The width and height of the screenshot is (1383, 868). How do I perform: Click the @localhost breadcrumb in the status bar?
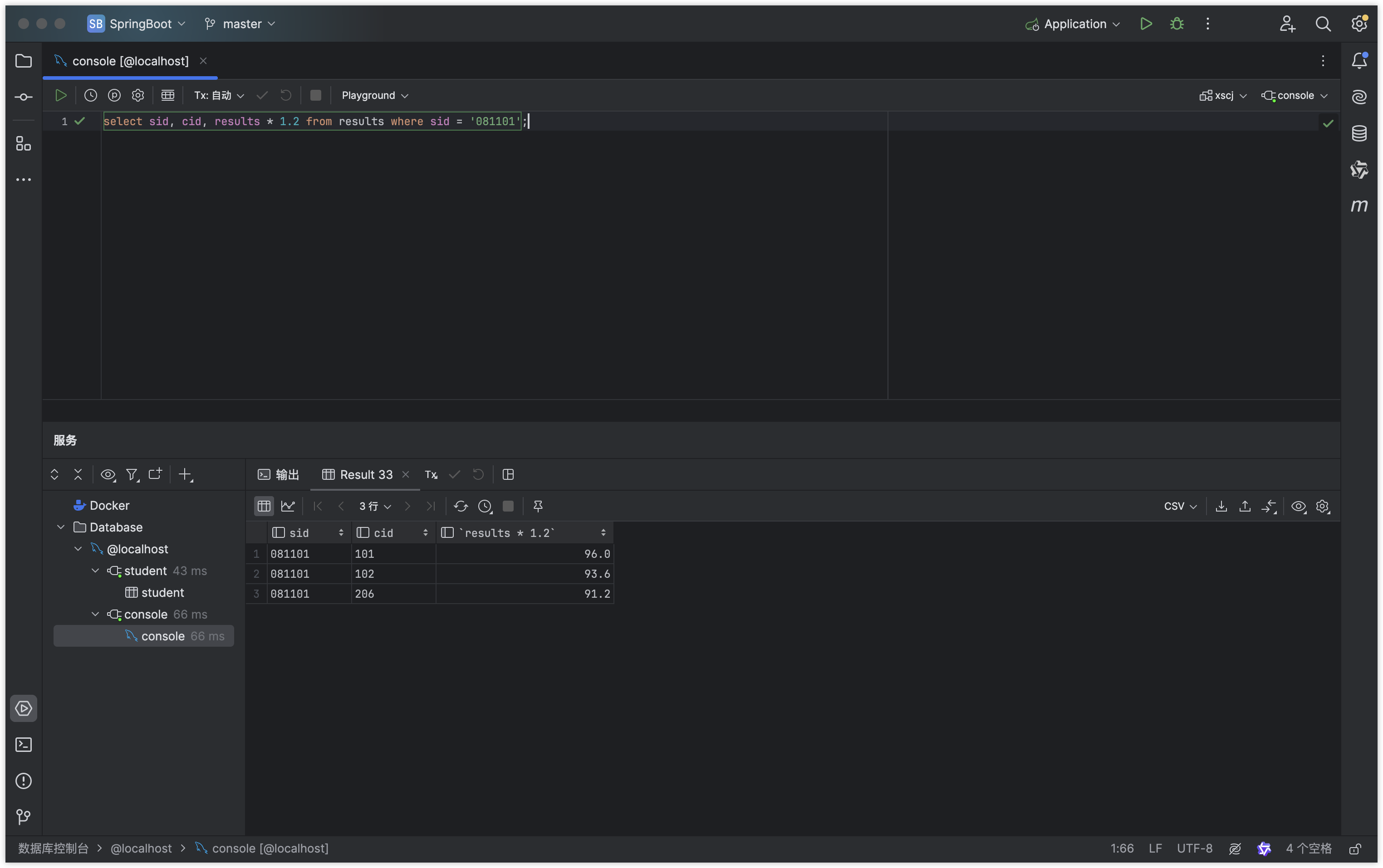click(141, 848)
